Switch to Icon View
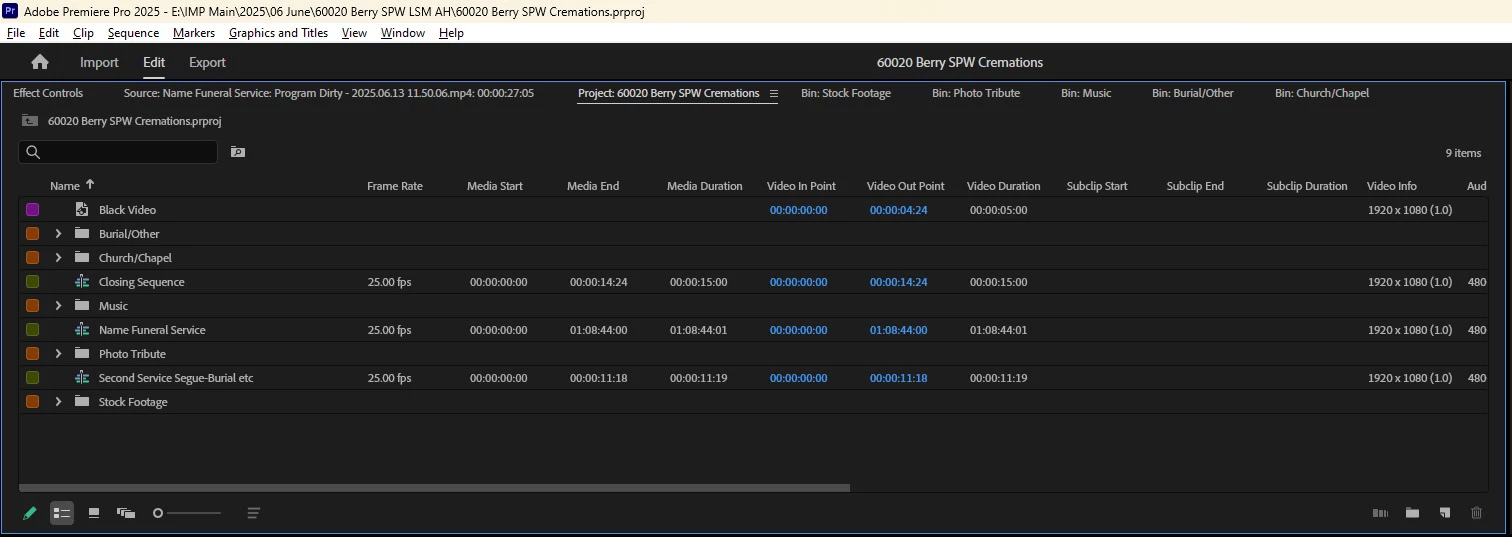1512x537 pixels. pyautogui.click(x=94, y=513)
